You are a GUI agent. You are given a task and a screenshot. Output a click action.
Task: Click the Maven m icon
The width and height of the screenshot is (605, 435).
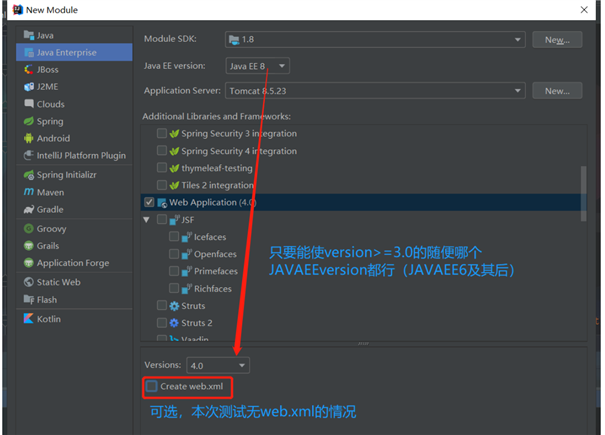tap(29, 192)
